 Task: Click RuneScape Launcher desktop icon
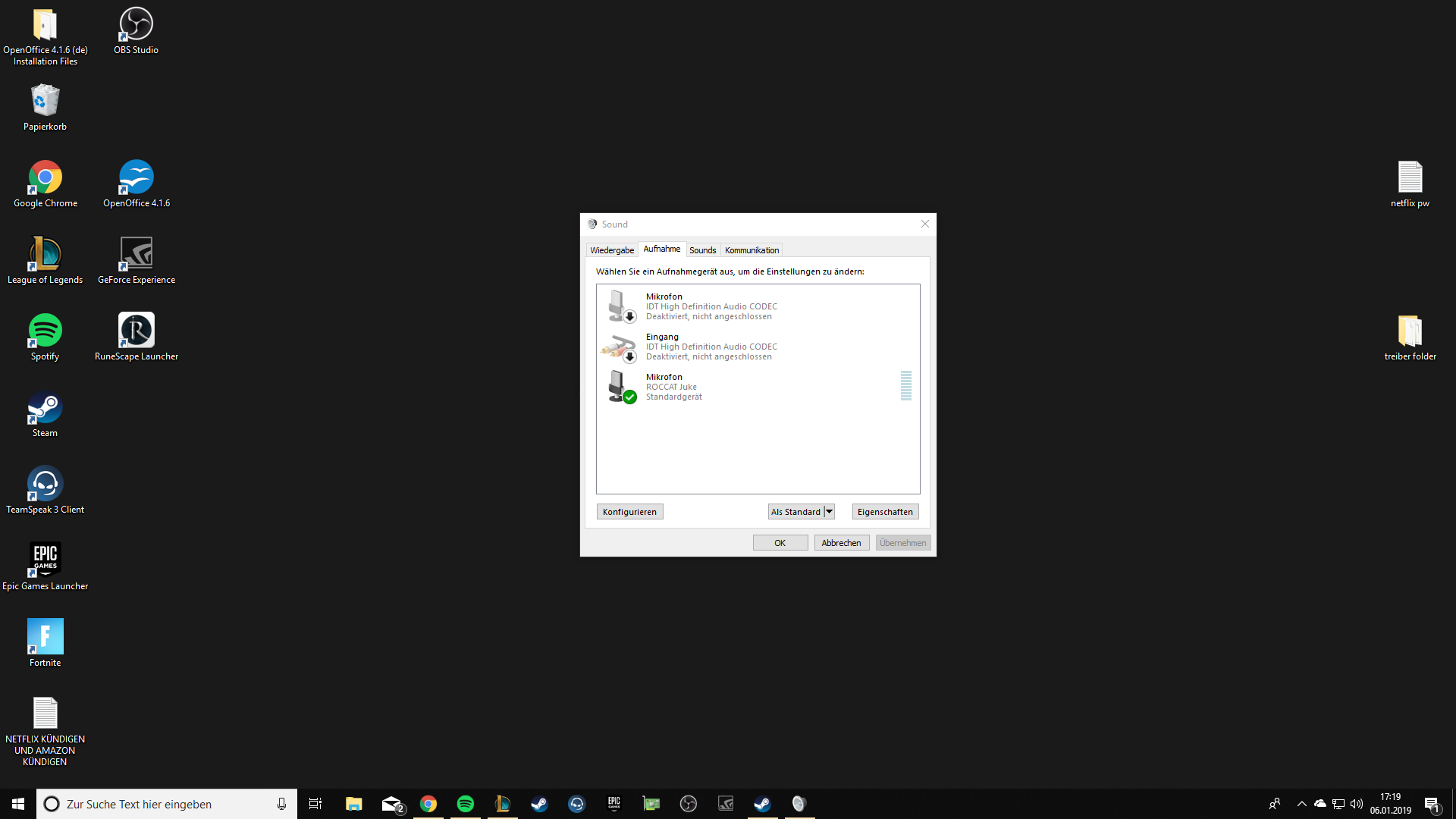tap(136, 337)
